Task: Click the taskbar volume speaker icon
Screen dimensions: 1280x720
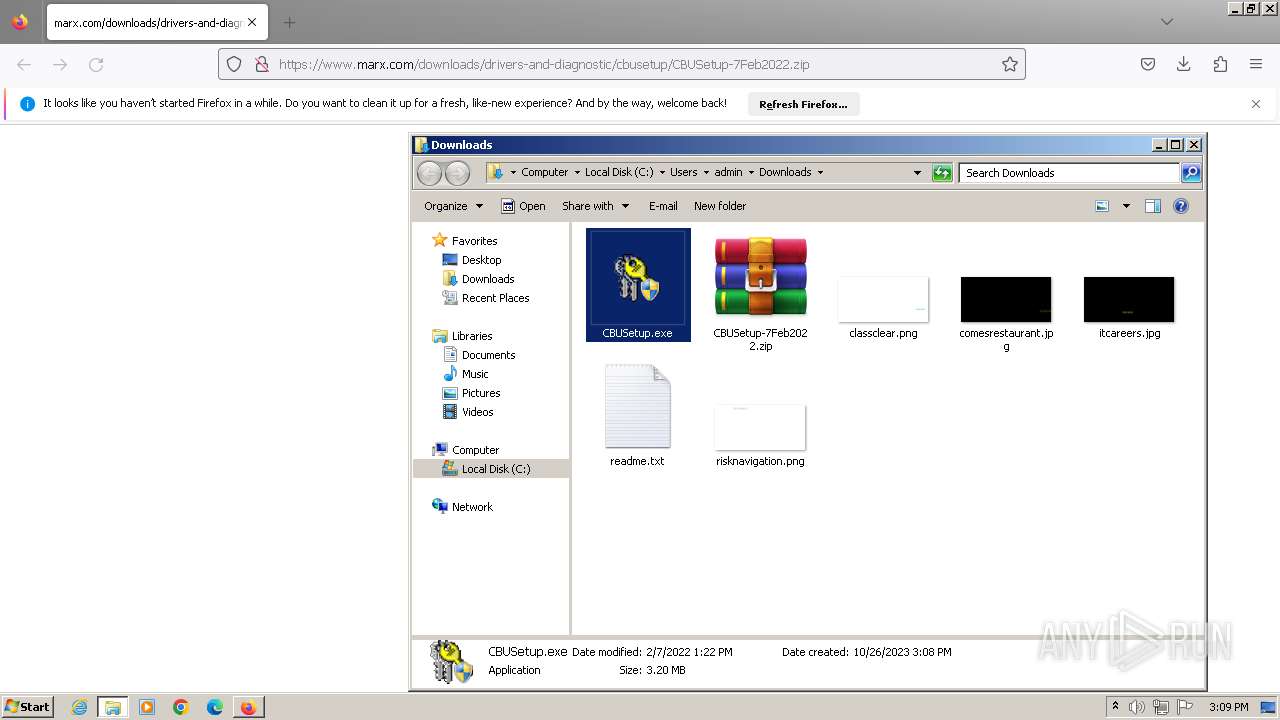Action: click(1137, 707)
